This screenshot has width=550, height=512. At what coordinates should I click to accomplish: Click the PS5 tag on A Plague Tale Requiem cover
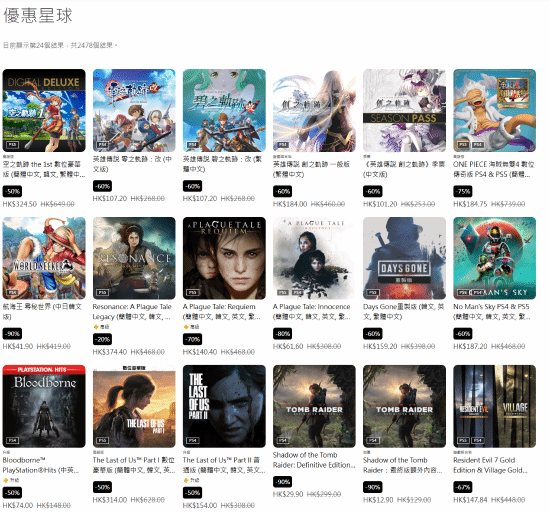tap(193, 292)
